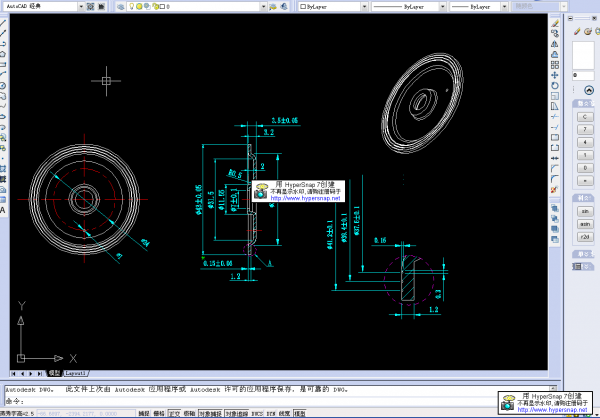
Task: Select the Array tool
Action: pos(555,65)
